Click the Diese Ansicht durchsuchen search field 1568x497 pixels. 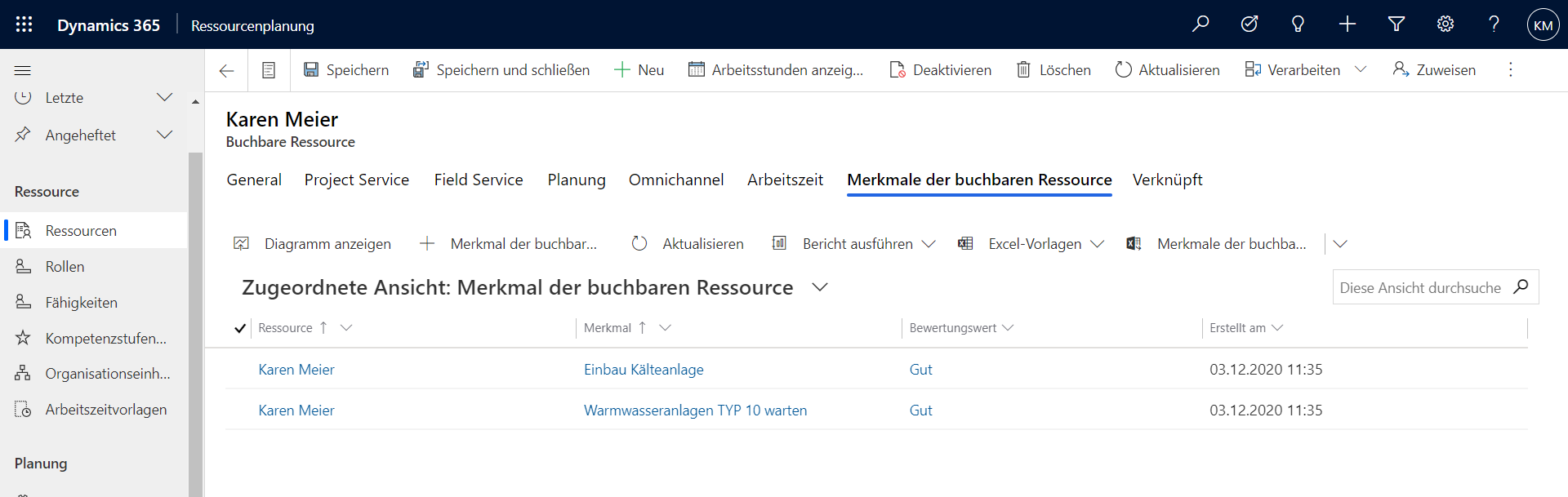(x=1419, y=288)
